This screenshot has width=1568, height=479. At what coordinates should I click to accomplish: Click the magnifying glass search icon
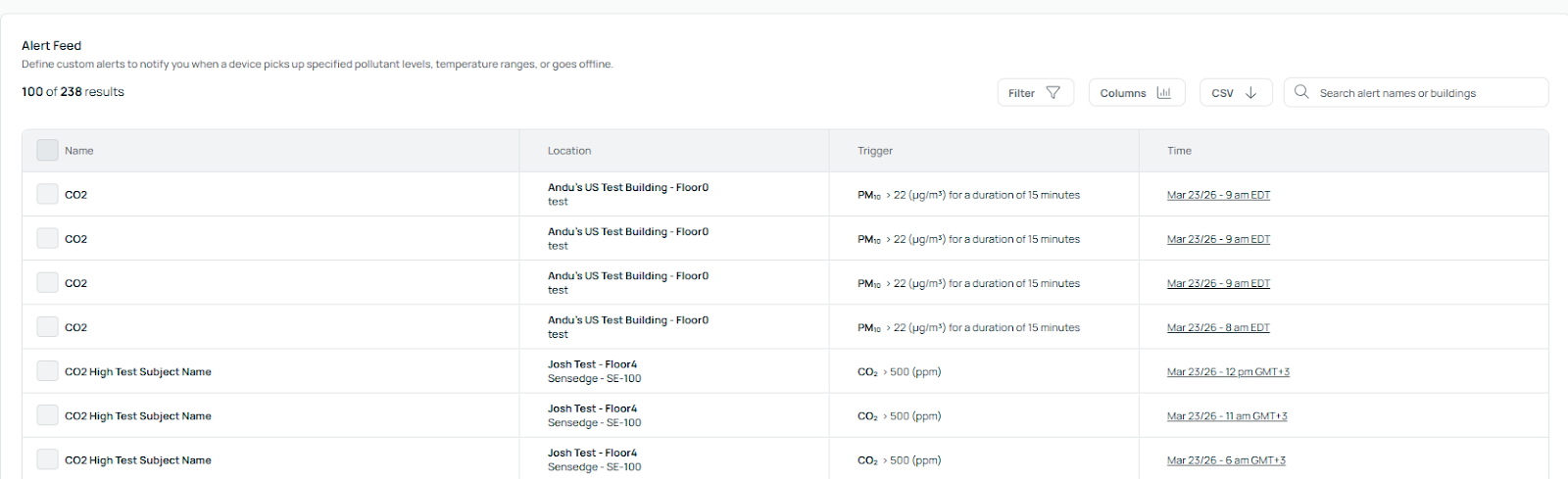[x=1301, y=92]
